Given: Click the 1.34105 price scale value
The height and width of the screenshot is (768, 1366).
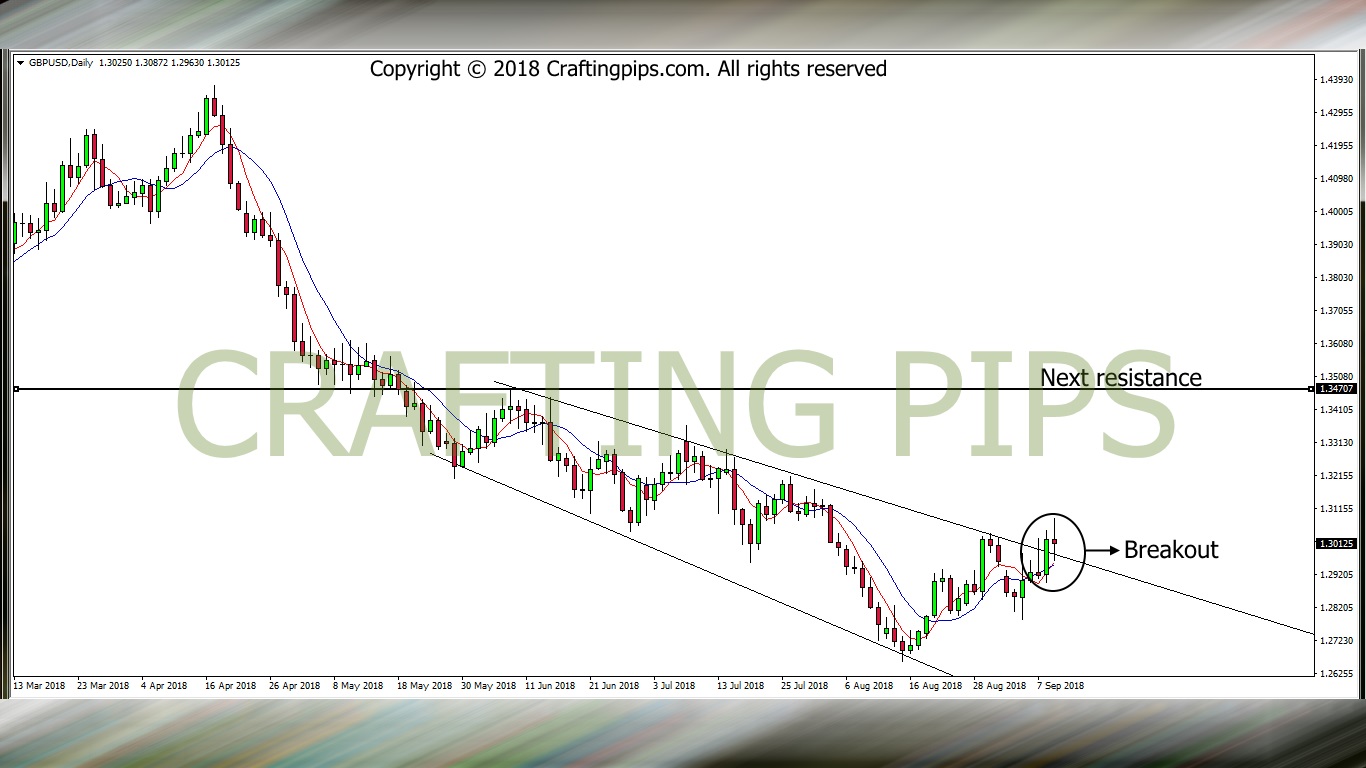Looking at the screenshot, I should pos(1337,409).
